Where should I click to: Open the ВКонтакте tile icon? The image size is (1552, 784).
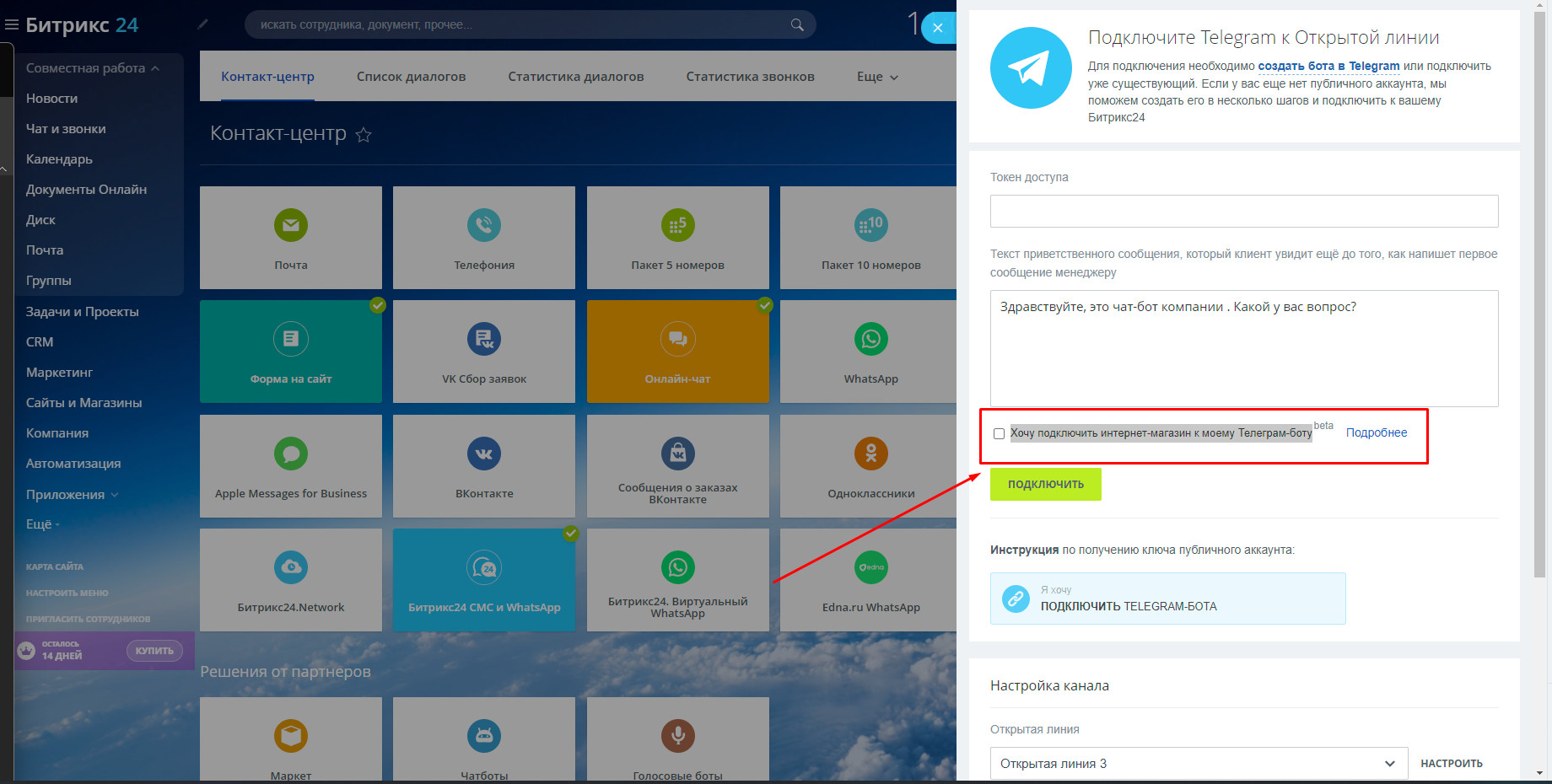[x=484, y=454]
